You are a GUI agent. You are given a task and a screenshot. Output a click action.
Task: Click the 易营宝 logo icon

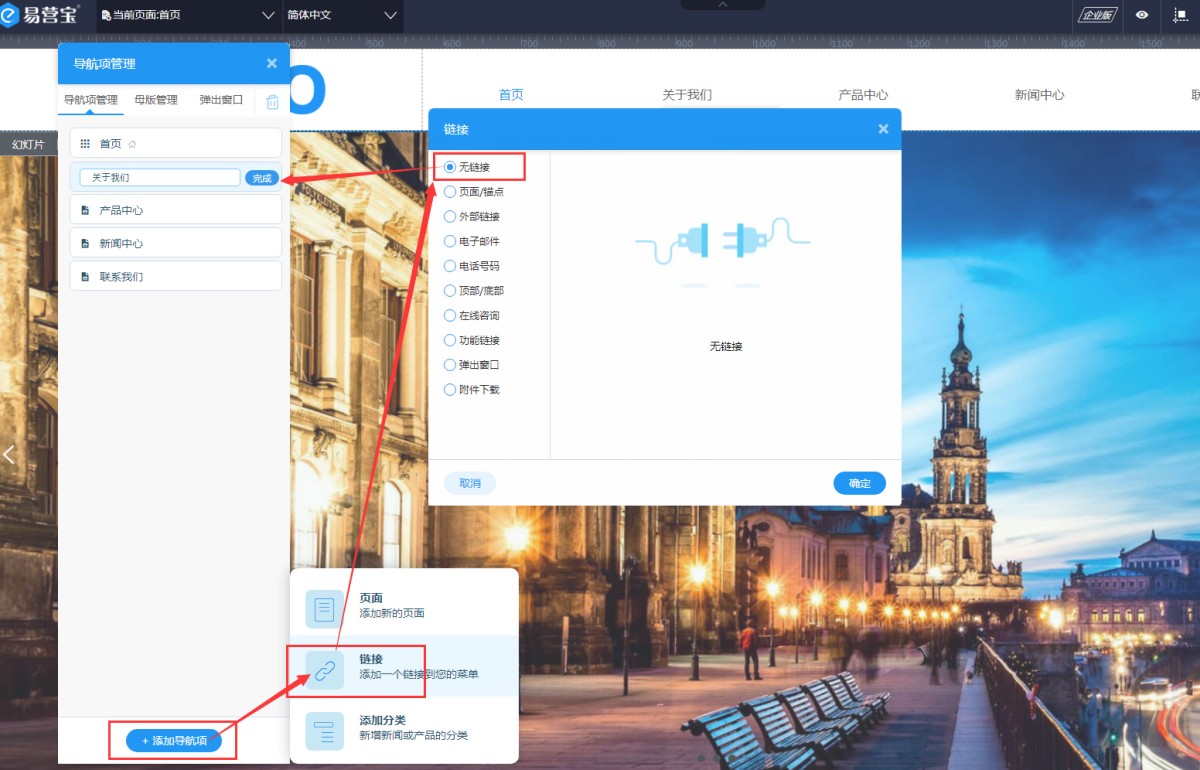pos(10,15)
